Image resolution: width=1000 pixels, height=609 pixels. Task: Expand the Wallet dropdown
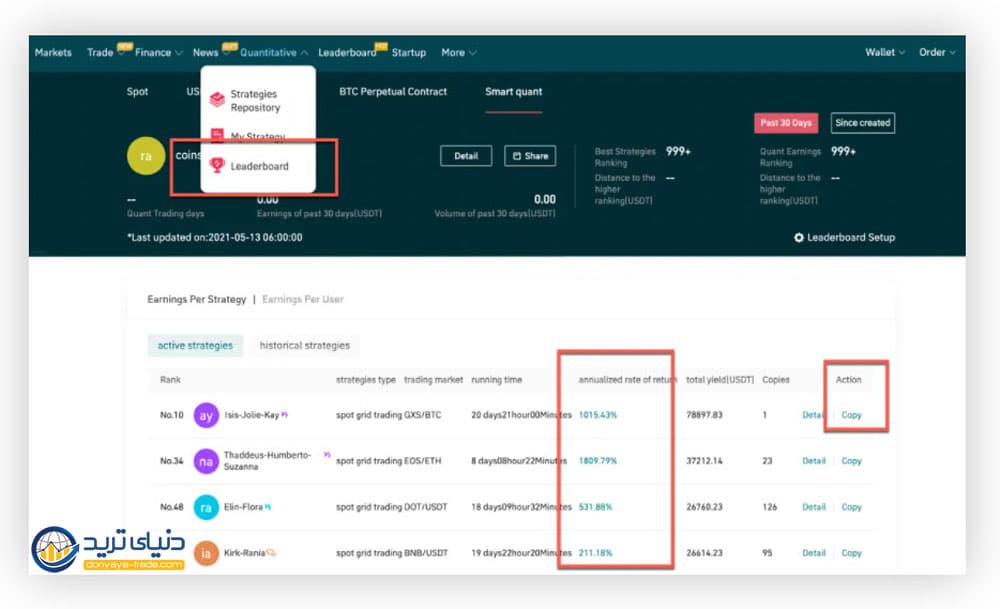[885, 52]
